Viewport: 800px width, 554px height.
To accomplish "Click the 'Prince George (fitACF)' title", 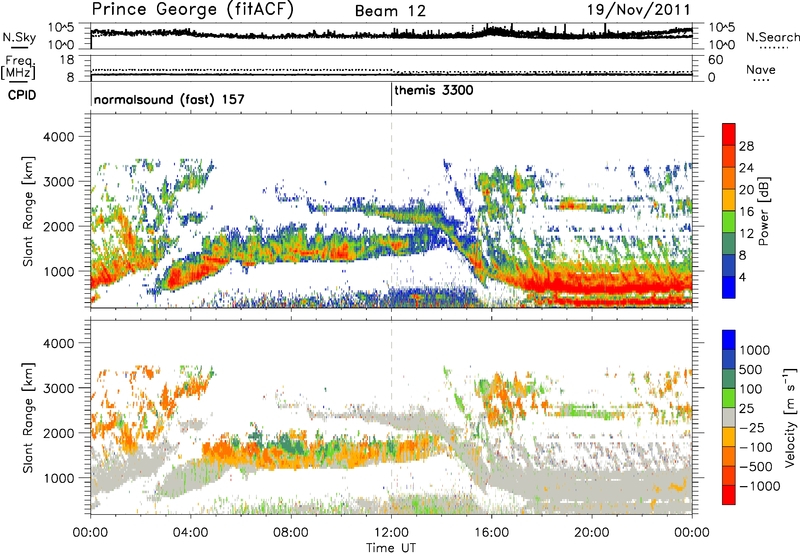I will click(192, 9).
